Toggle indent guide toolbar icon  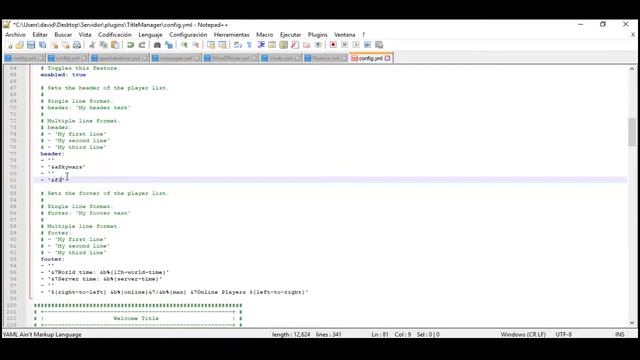point(261,45)
